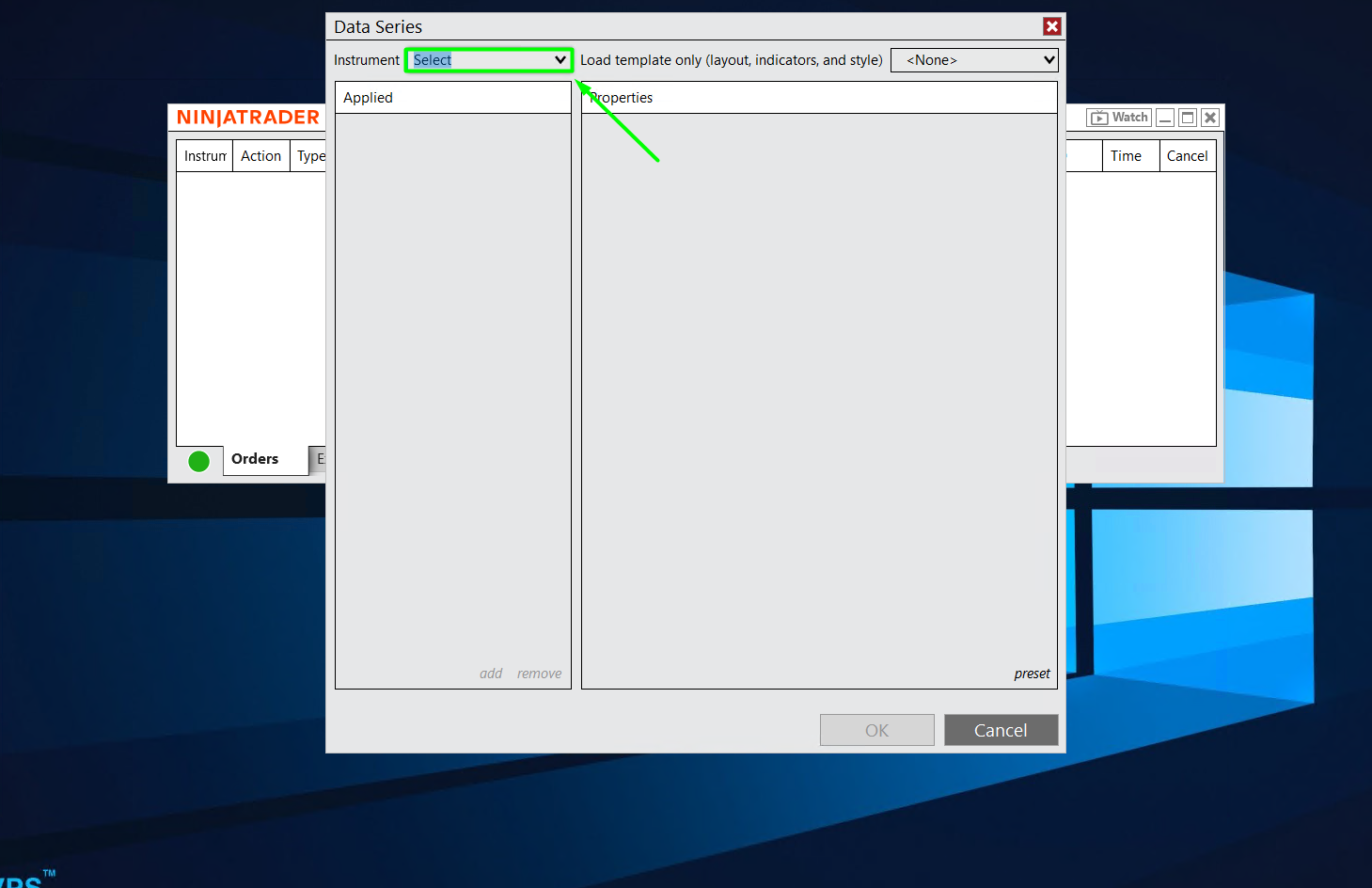The height and width of the screenshot is (888, 1372).
Task: Expand the template <None> dropdown
Action: [x=1049, y=60]
